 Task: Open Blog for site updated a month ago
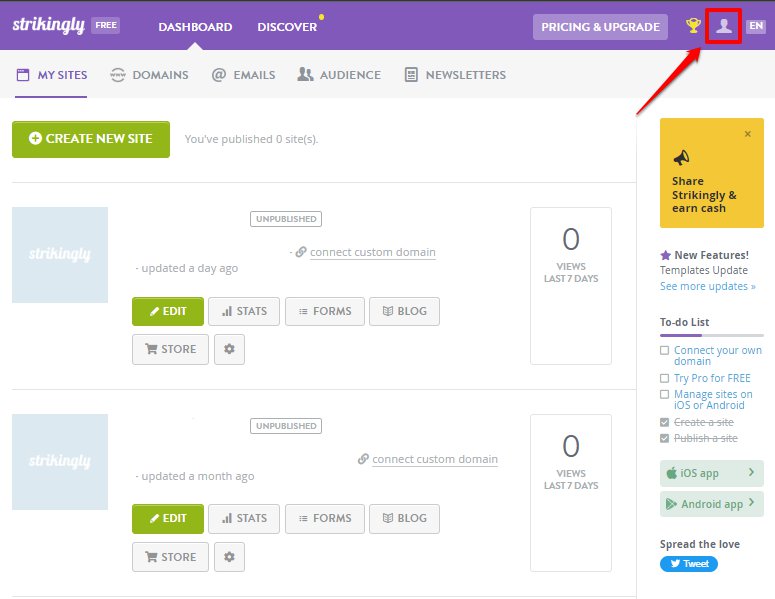click(404, 519)
